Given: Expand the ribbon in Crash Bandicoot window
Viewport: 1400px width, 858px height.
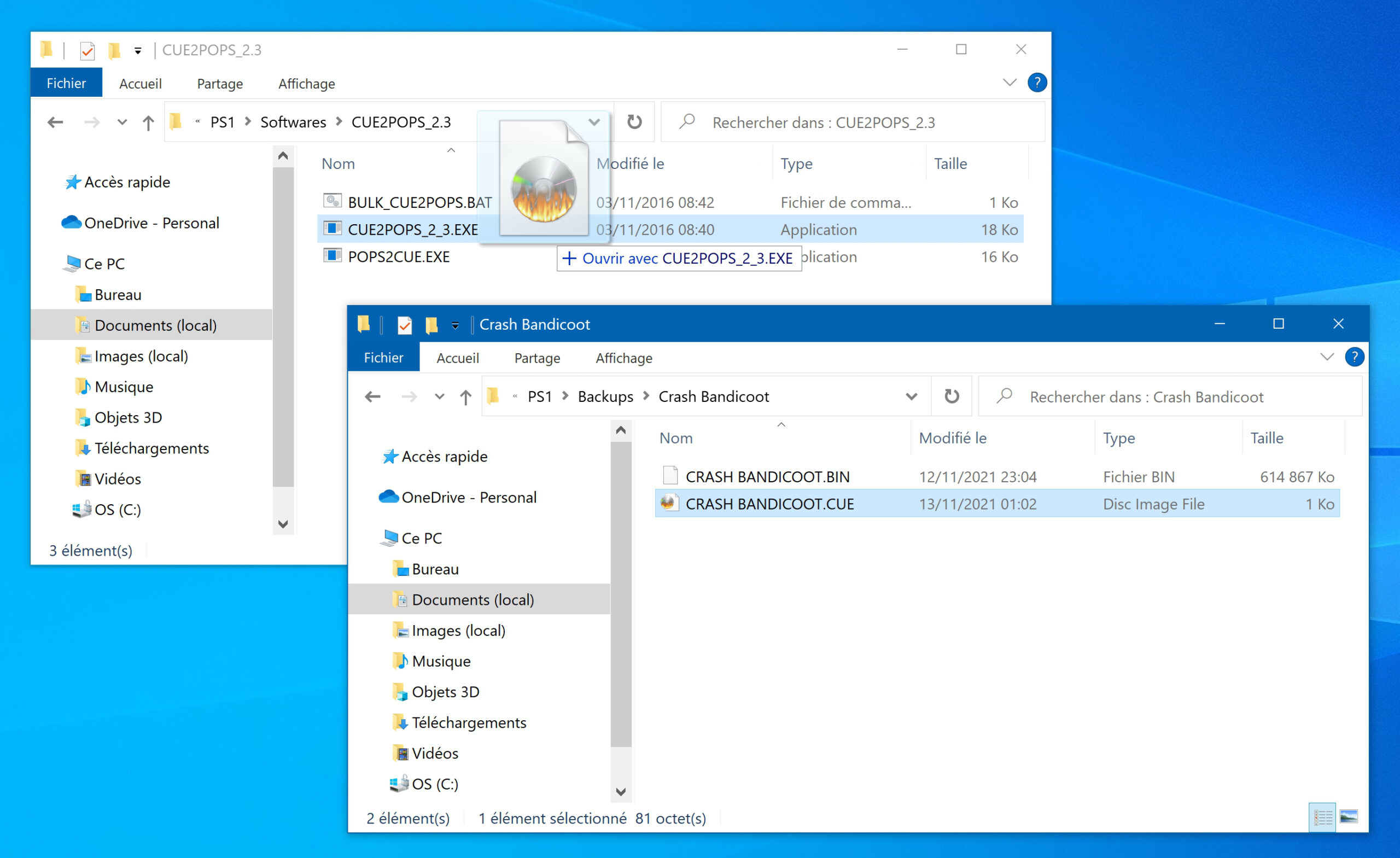Looking at the screenshot, I should pos(1327,357).
